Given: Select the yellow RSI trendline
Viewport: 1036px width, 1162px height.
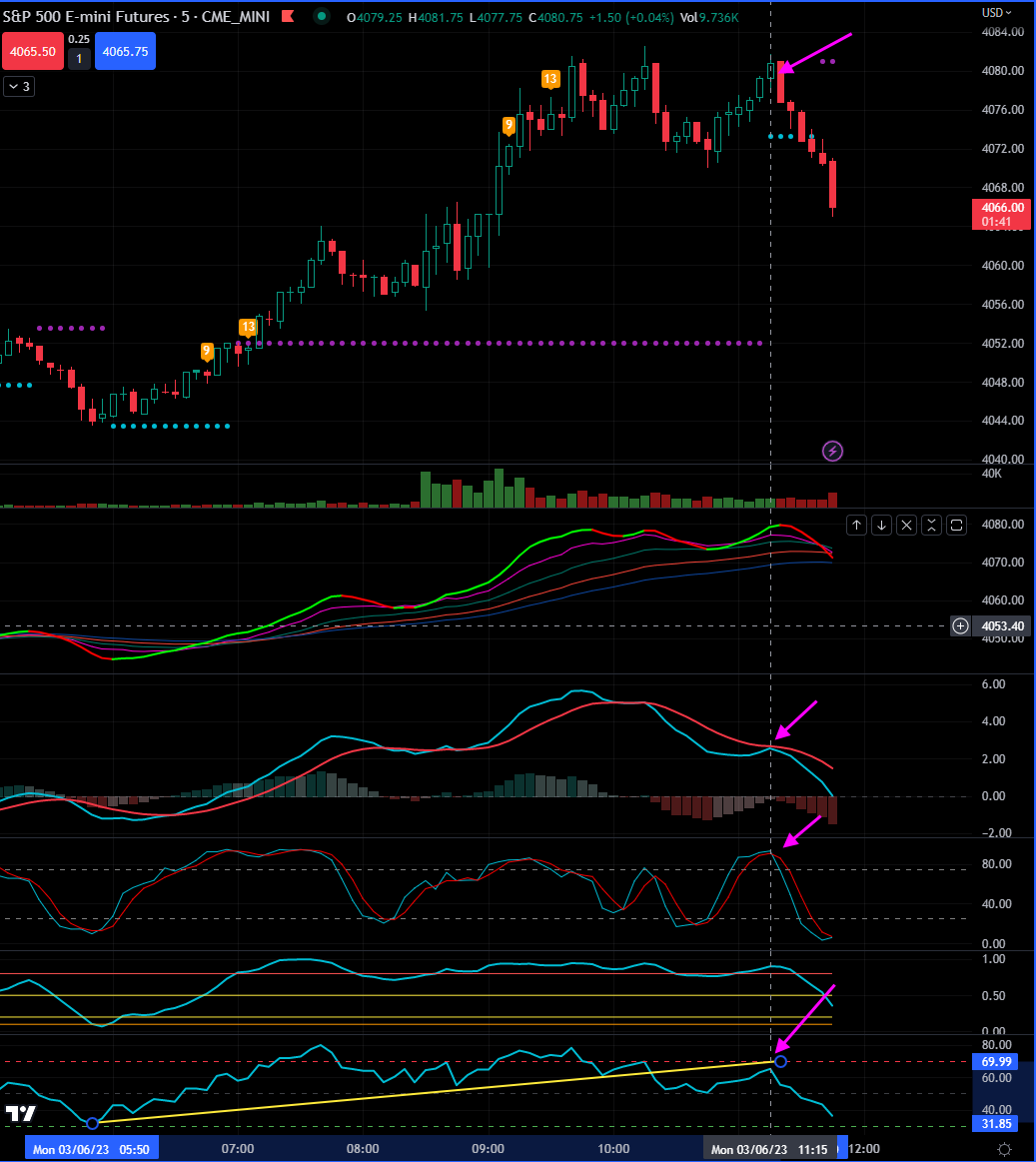Looking at the screenshot, I should tap(437, 1093).
